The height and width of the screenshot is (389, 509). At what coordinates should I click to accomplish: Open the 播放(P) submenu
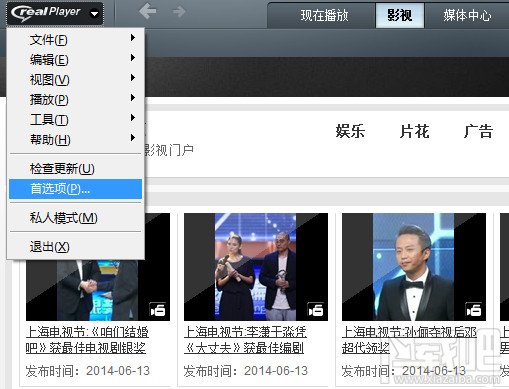coord(76,99)
